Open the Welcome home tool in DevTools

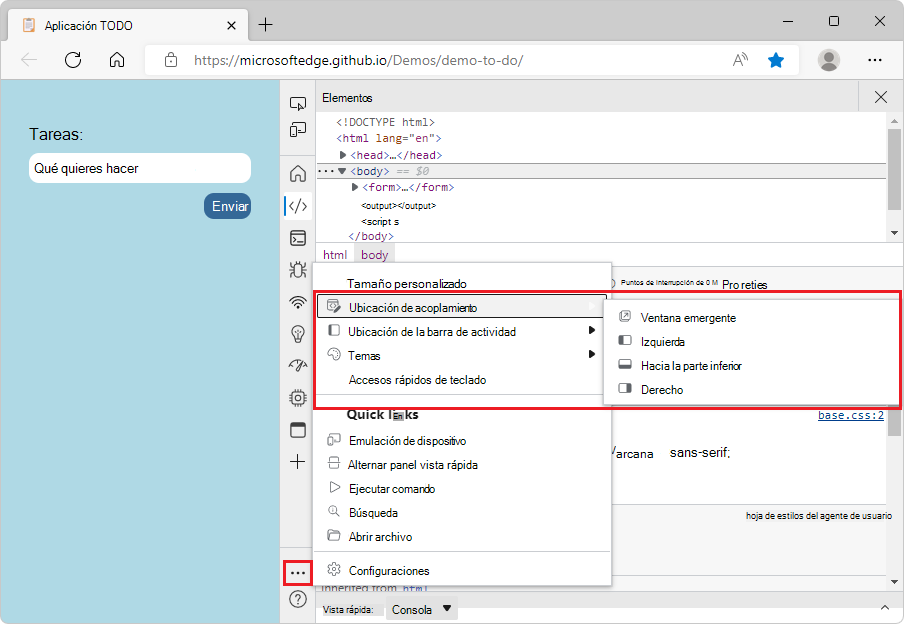tap(297, 173)
